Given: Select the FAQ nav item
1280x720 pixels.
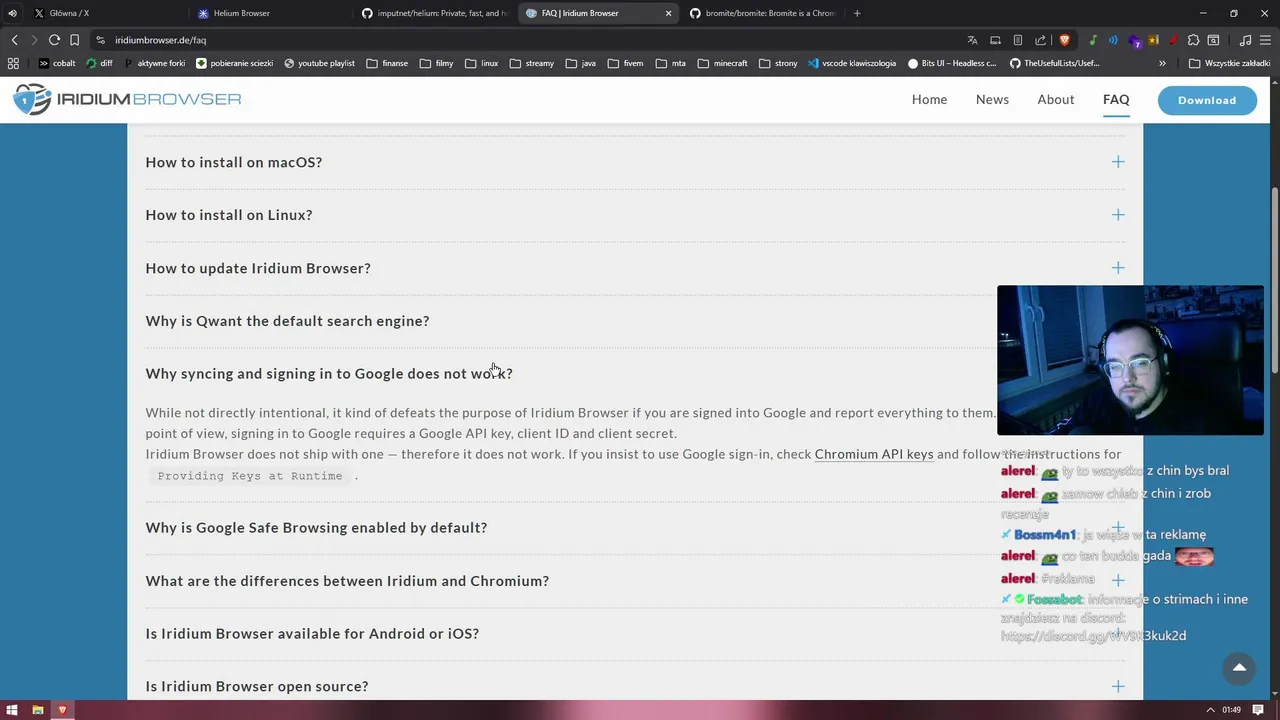Looking at the screenshot, I should click(x=1116, y=99).
